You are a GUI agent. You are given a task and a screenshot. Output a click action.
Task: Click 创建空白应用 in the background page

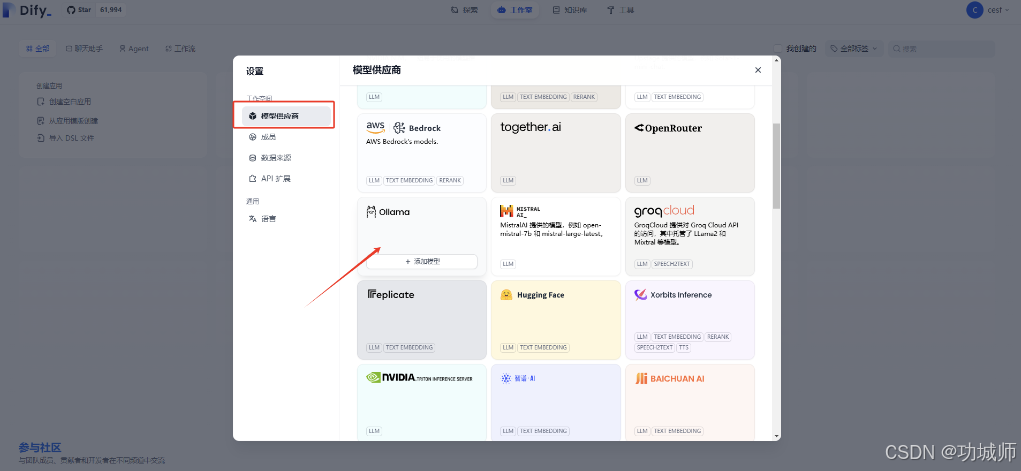pos(64,102)
